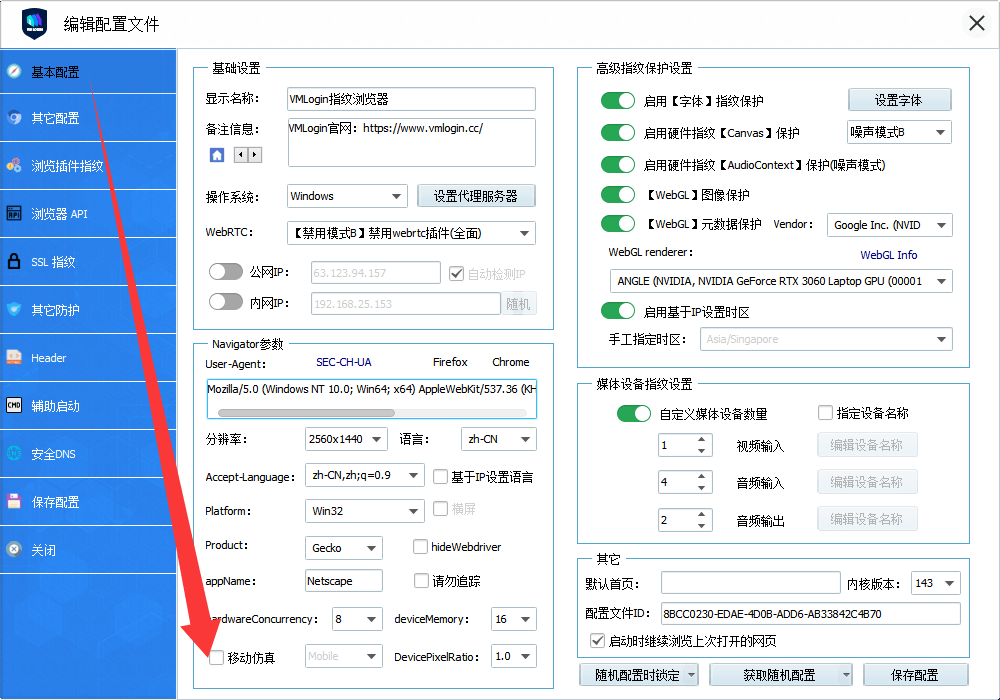Disable the 启用基于IP设置时区 toggle
This screenshot has width=1000, height=700.
[618, 310]
